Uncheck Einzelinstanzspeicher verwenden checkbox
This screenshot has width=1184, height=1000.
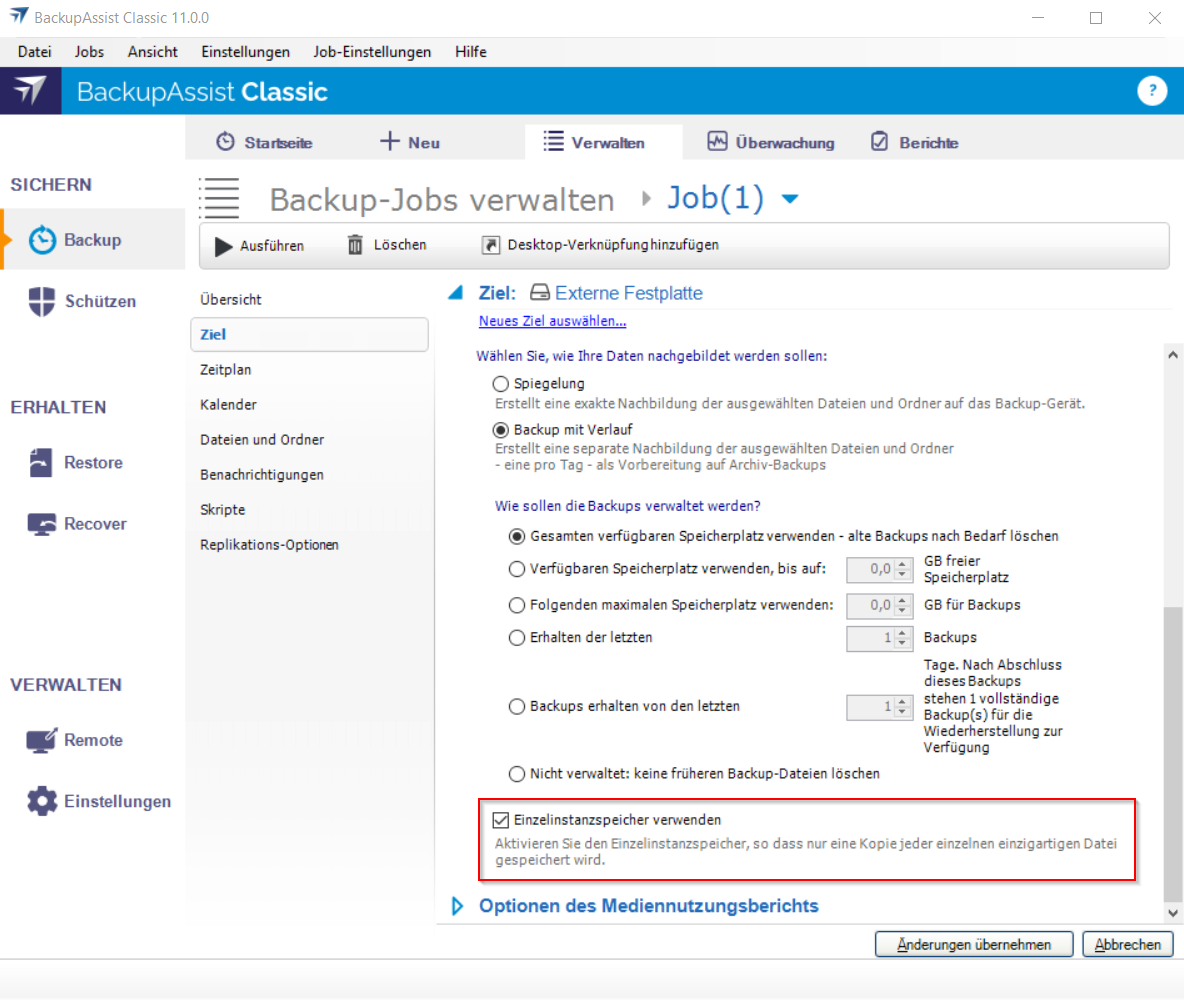click(502, 820)
